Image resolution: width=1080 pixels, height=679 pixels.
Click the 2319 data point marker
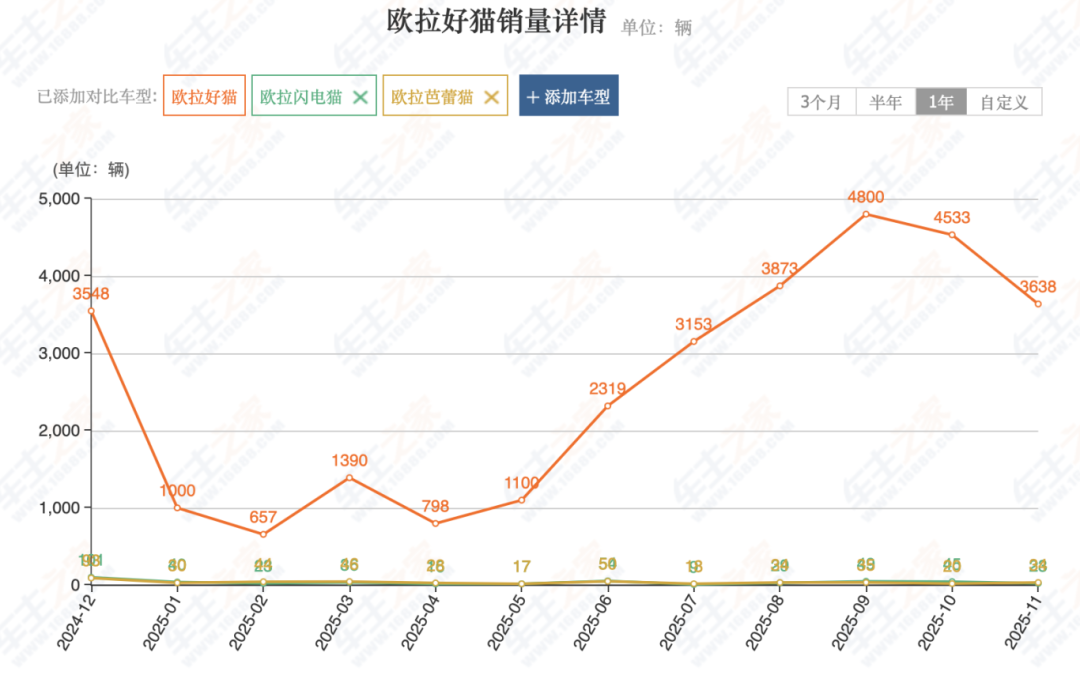tap(607, 406)
